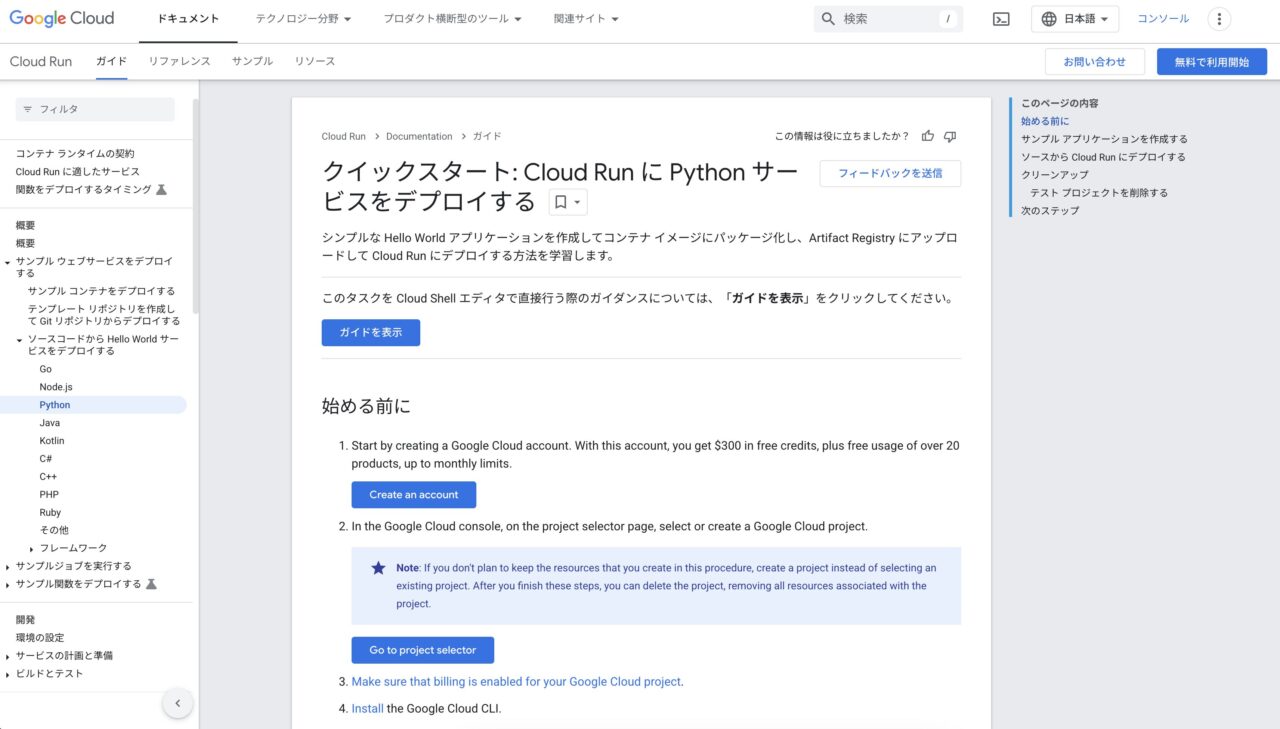Click the globe language icon

[x=1049, y=19]
